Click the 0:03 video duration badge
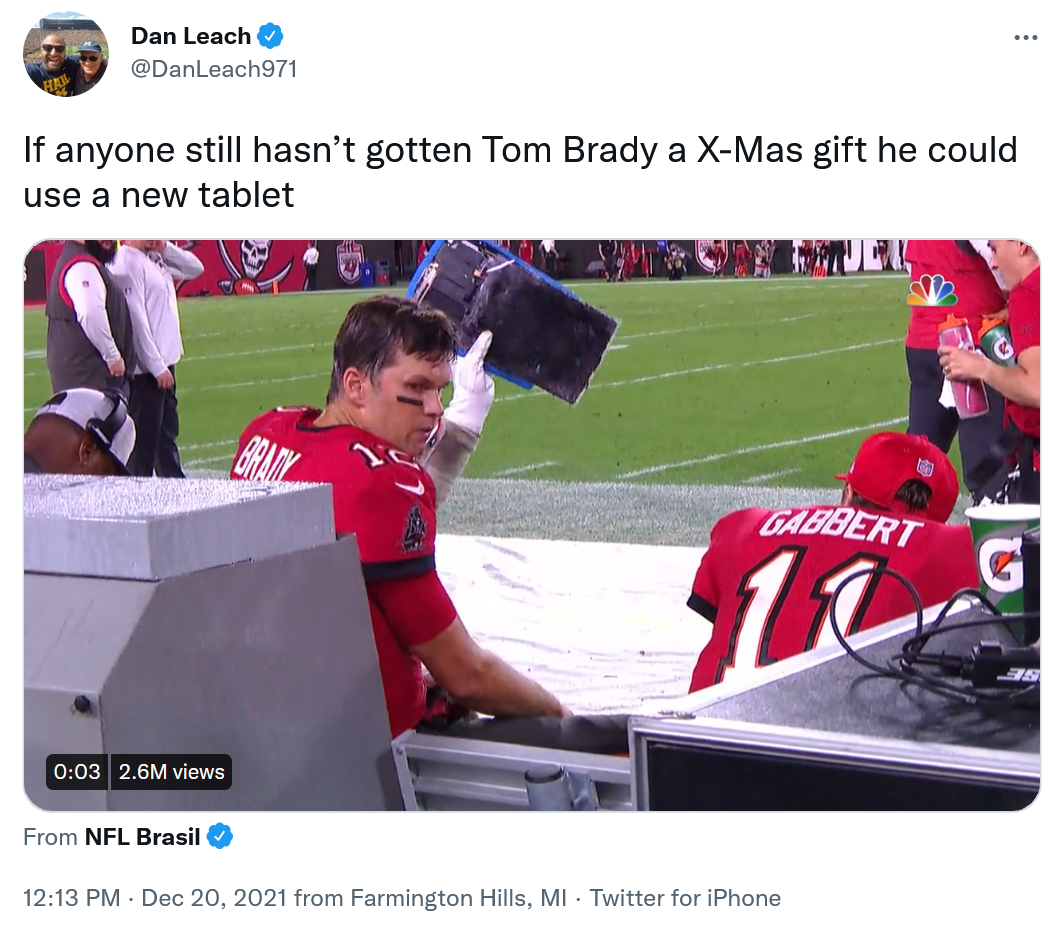This screenshot has width=1057, height=941. click(77, 771)
